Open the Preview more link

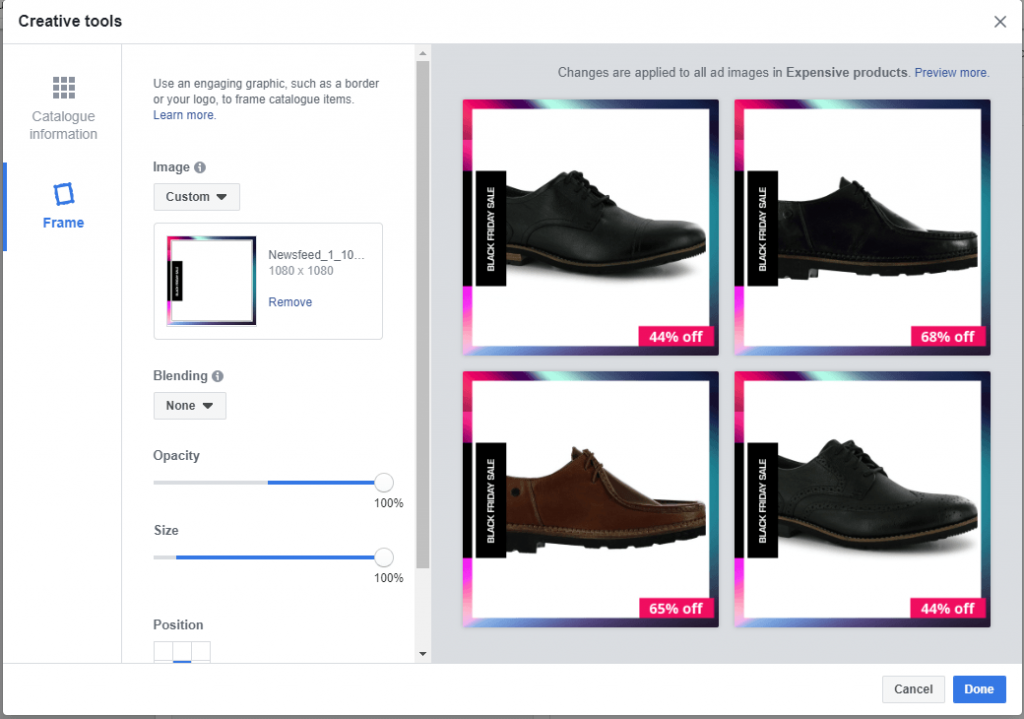tap(951, 73)
